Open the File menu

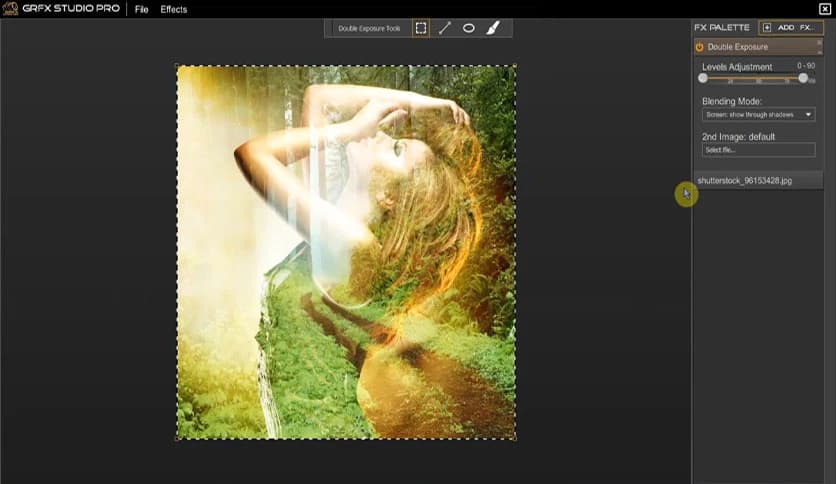point(141,10)
